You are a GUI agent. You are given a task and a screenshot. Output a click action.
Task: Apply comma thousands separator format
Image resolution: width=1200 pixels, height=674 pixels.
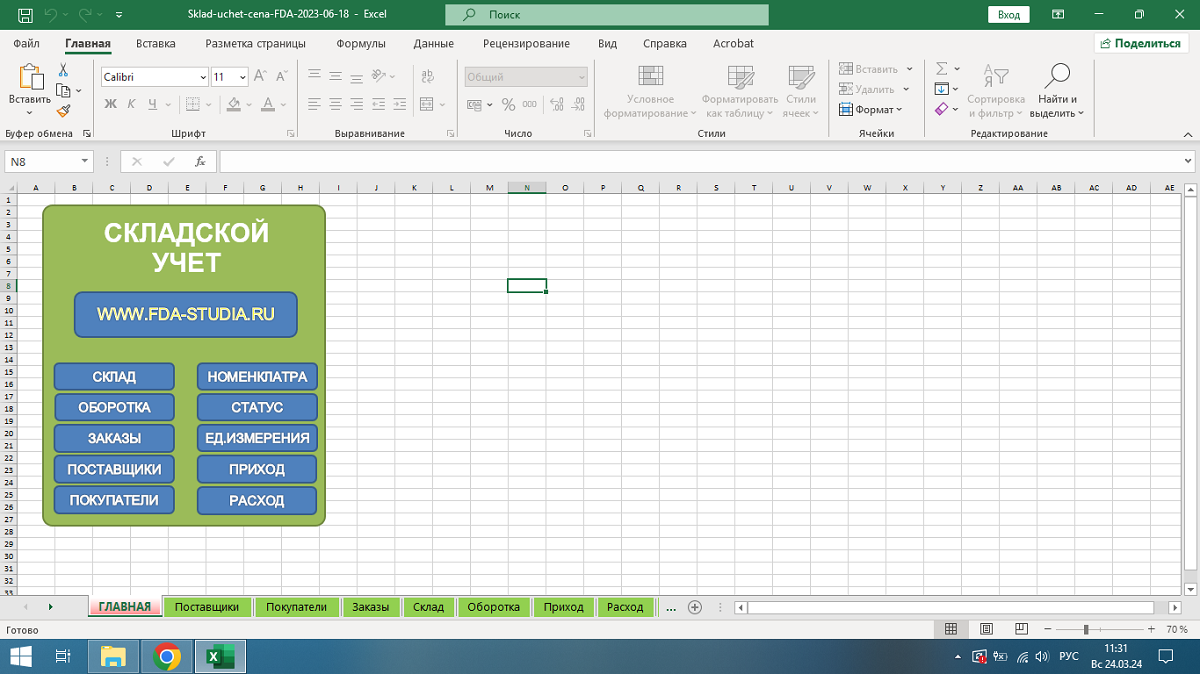coord(530,104)
